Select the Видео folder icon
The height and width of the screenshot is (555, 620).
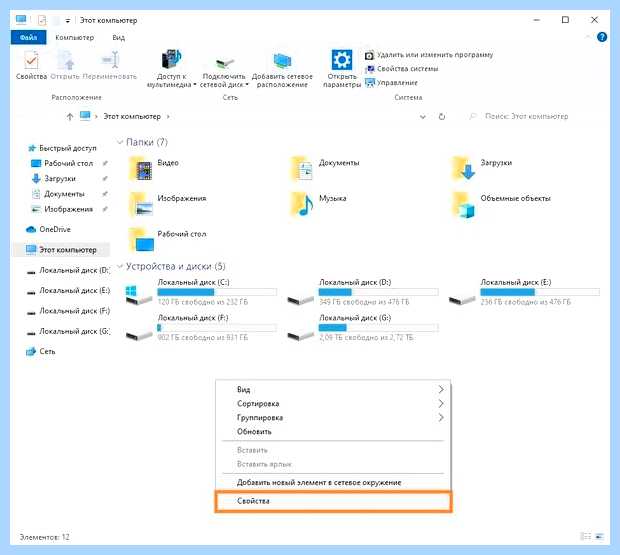(141, 169)
